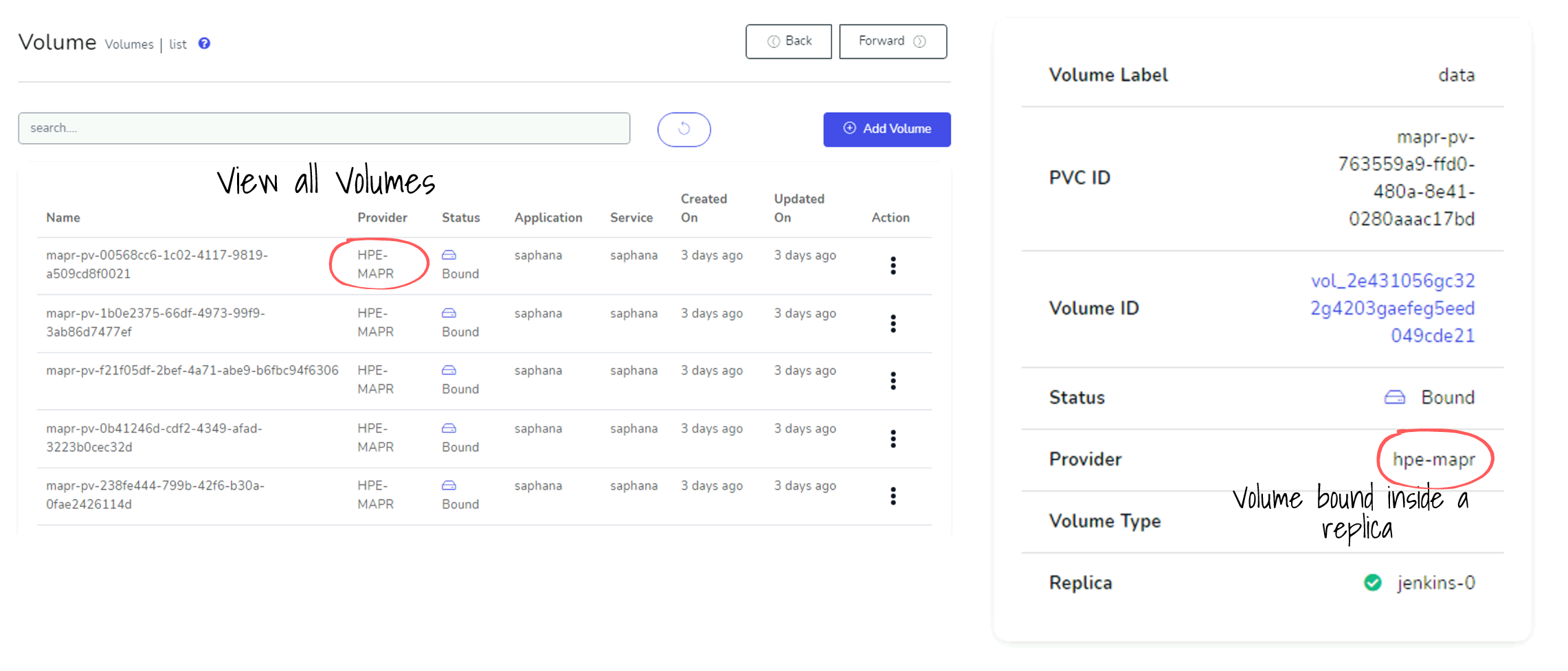1568x671 pixels.
Task: Click HPE-MAPR provider in mapr-pv-1b0e2375 row
Action: 375,322
